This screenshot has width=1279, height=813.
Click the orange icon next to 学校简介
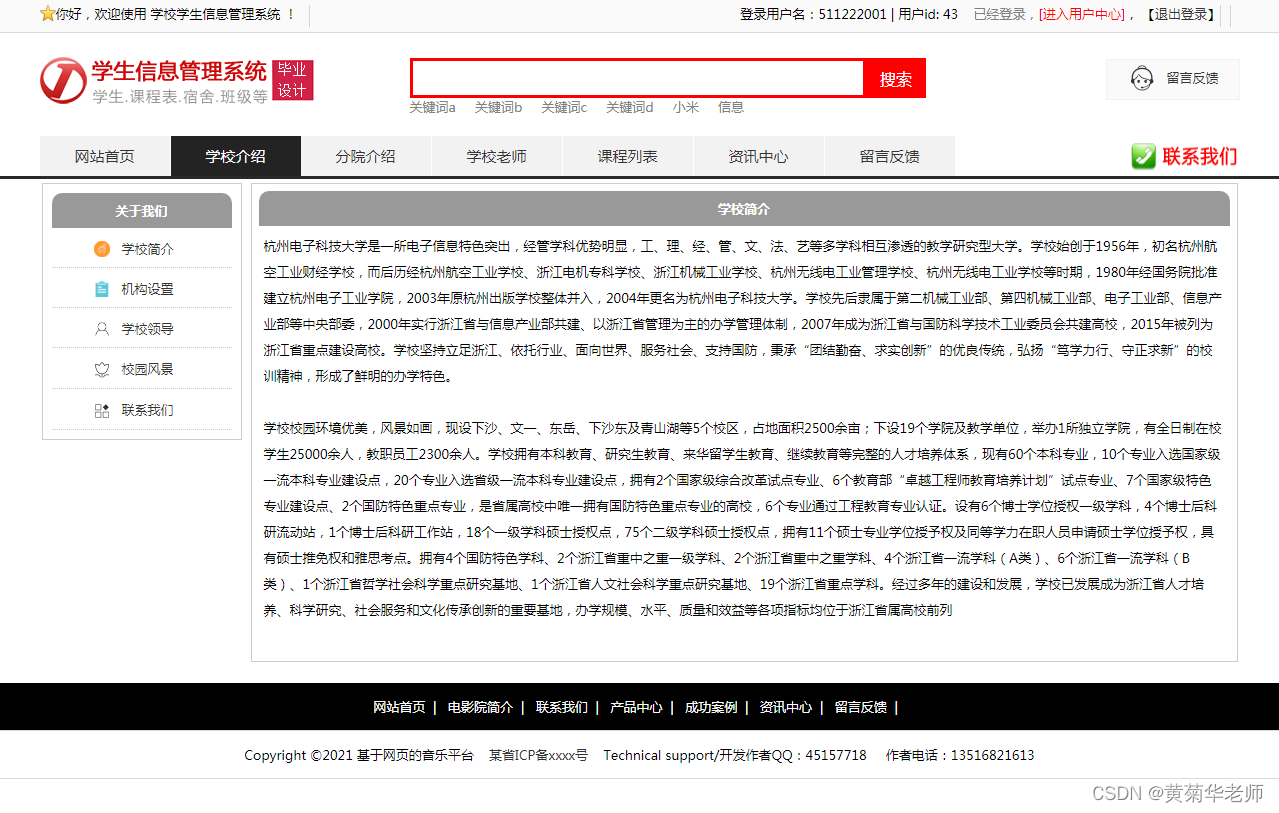click(102, 249)
